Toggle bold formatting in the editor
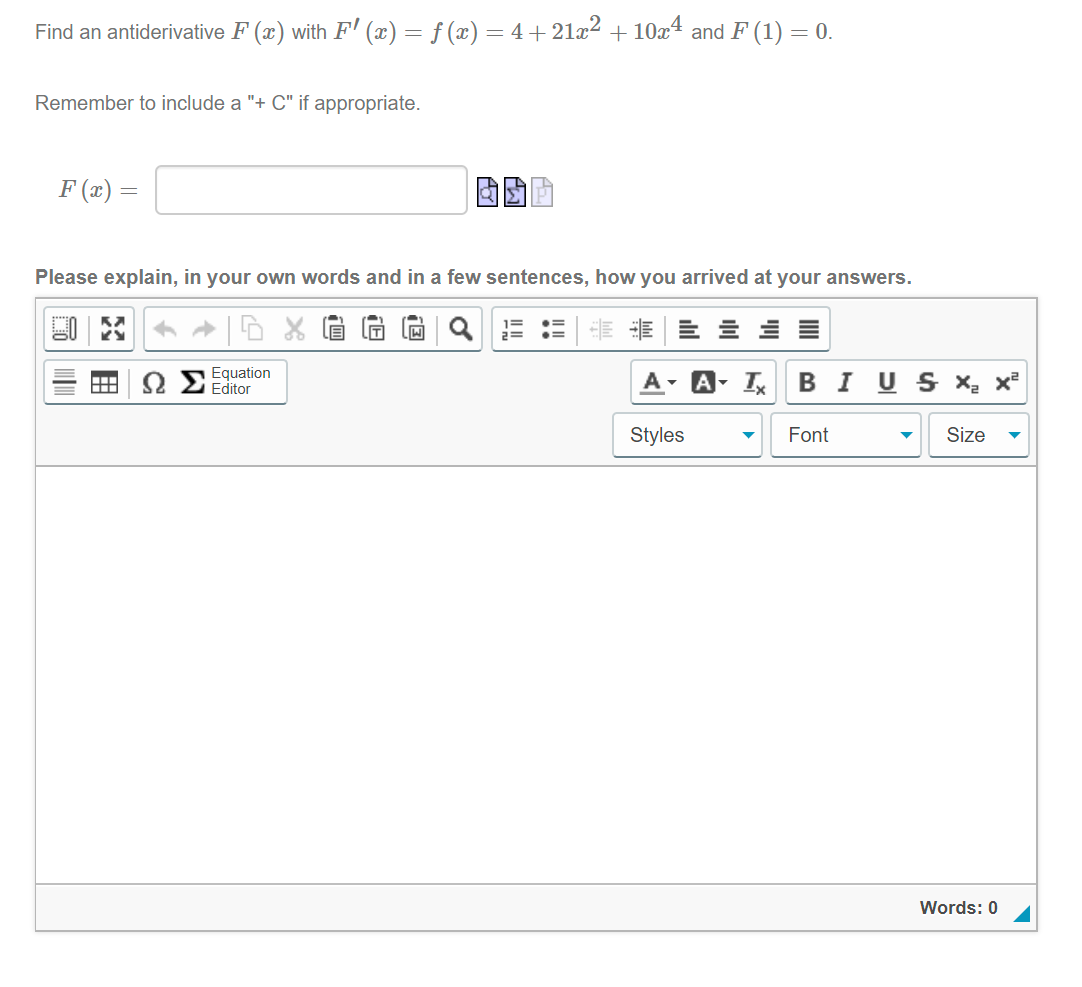This screenshot has height=987, width=1082. click(x=806, y=382)
